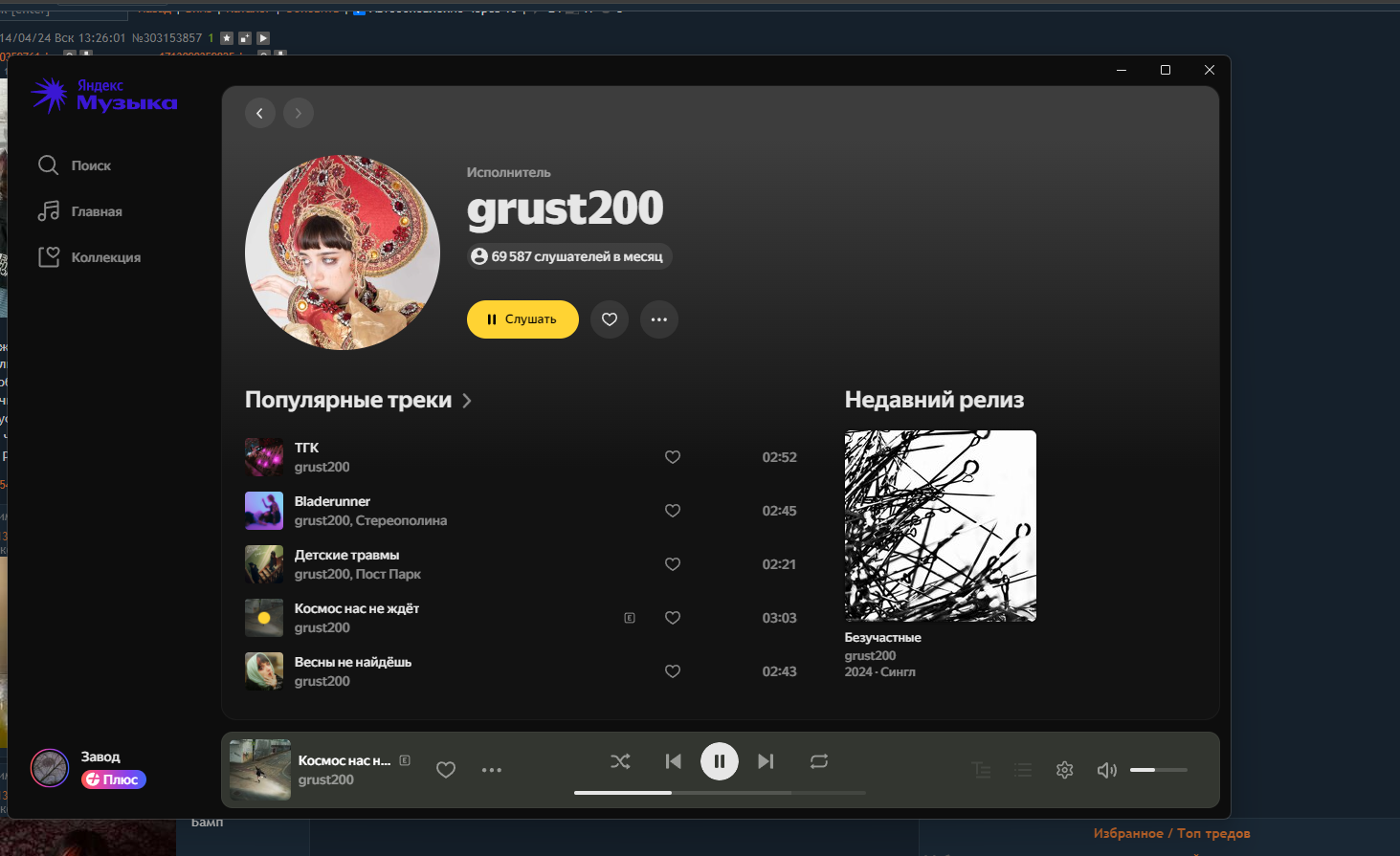This screenshot has width=1400, height=856.
Task: Skip to next track
Action: click(766, 761)
